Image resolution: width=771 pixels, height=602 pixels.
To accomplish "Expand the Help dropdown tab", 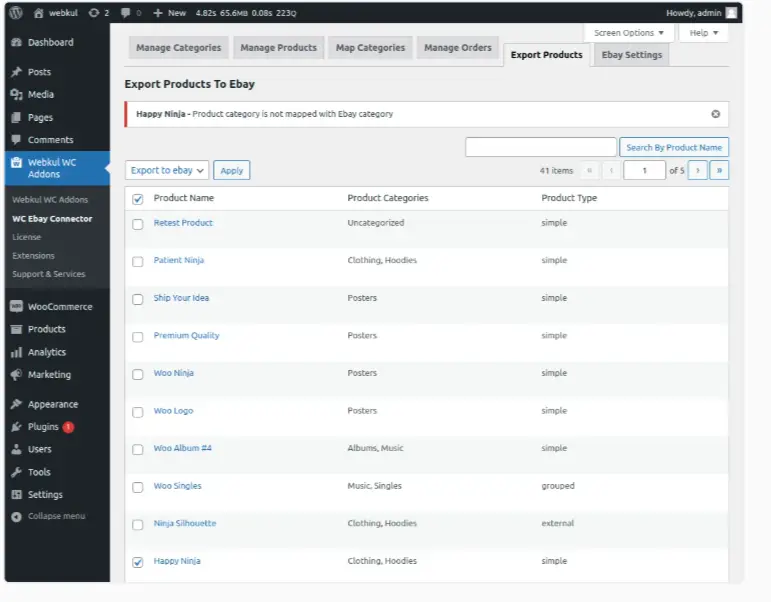I will tap(703, 33).
